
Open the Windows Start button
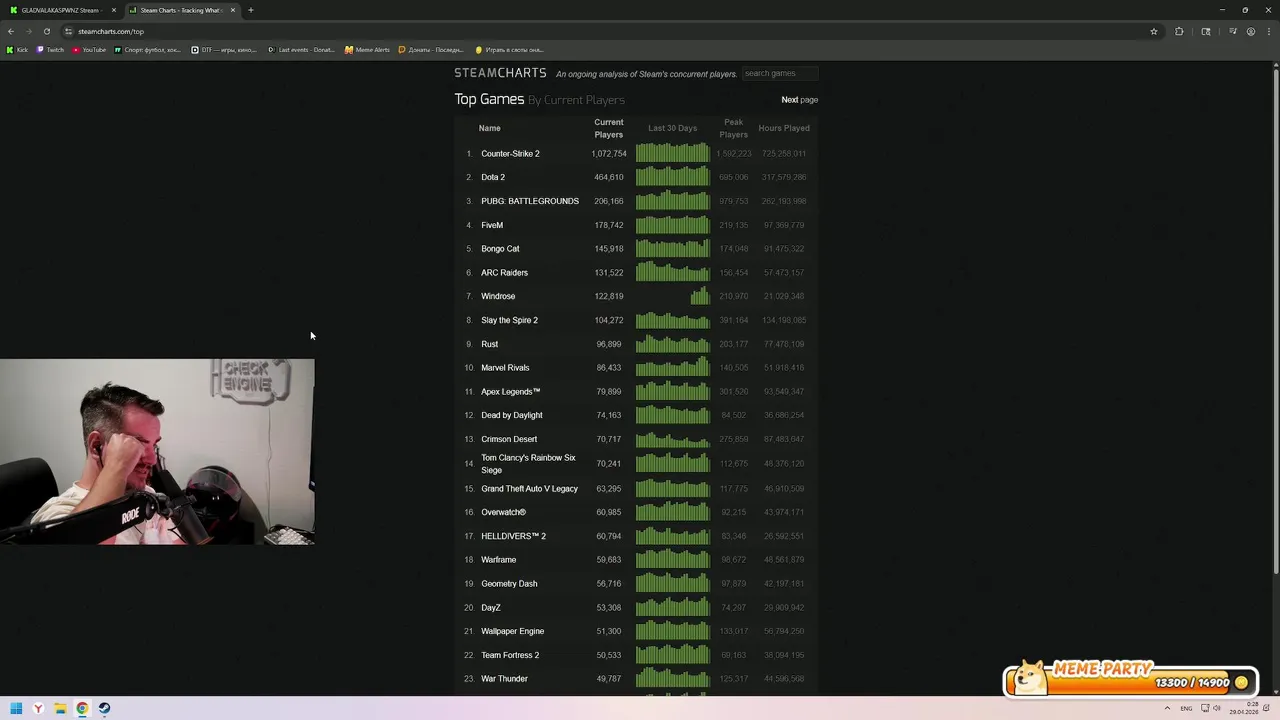tap(16, 708)
